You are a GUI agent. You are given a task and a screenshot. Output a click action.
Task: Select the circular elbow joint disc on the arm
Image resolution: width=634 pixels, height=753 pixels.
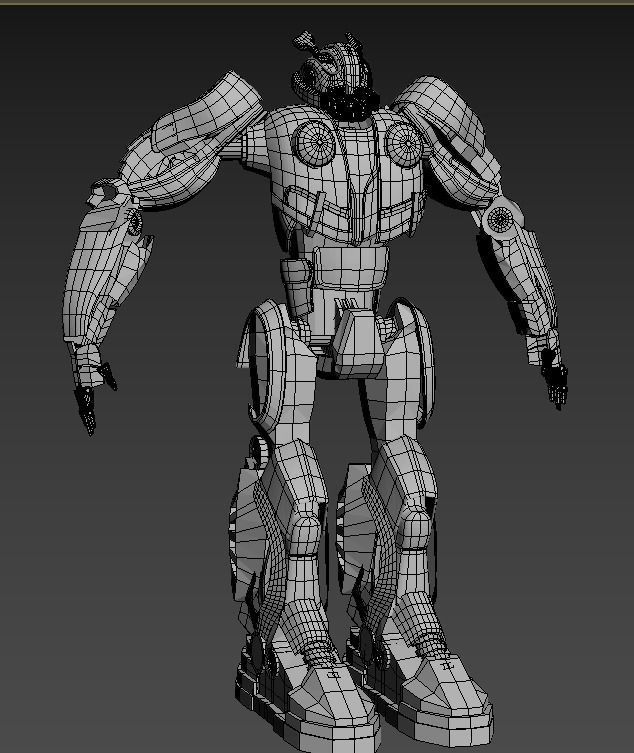[x=501, y=219]
